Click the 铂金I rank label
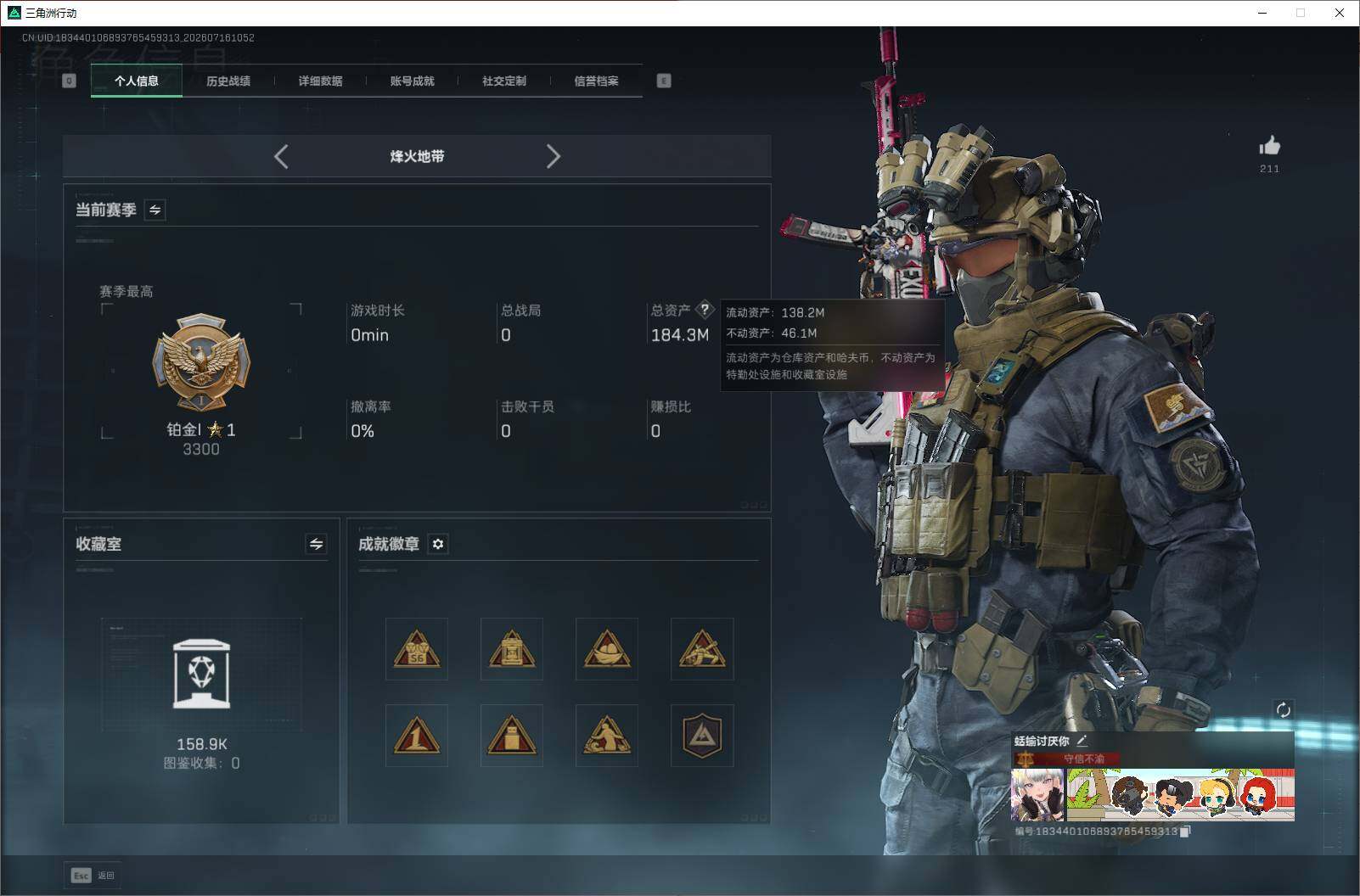The height and width of the screenshot is (896, 1360). click(x=184, y=429)
